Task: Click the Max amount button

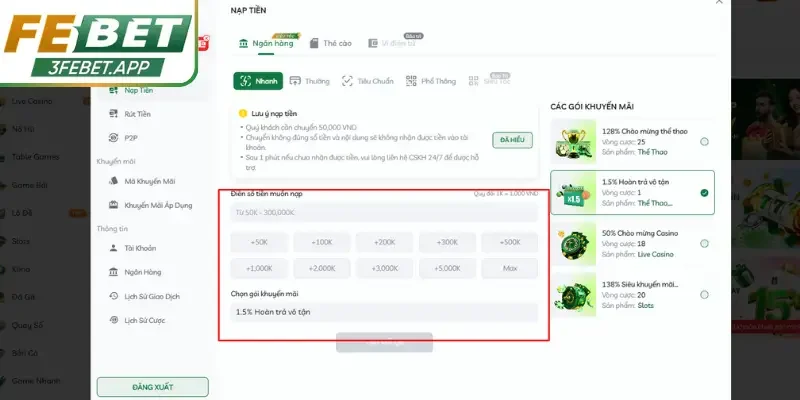Action: tap(510, 268)
